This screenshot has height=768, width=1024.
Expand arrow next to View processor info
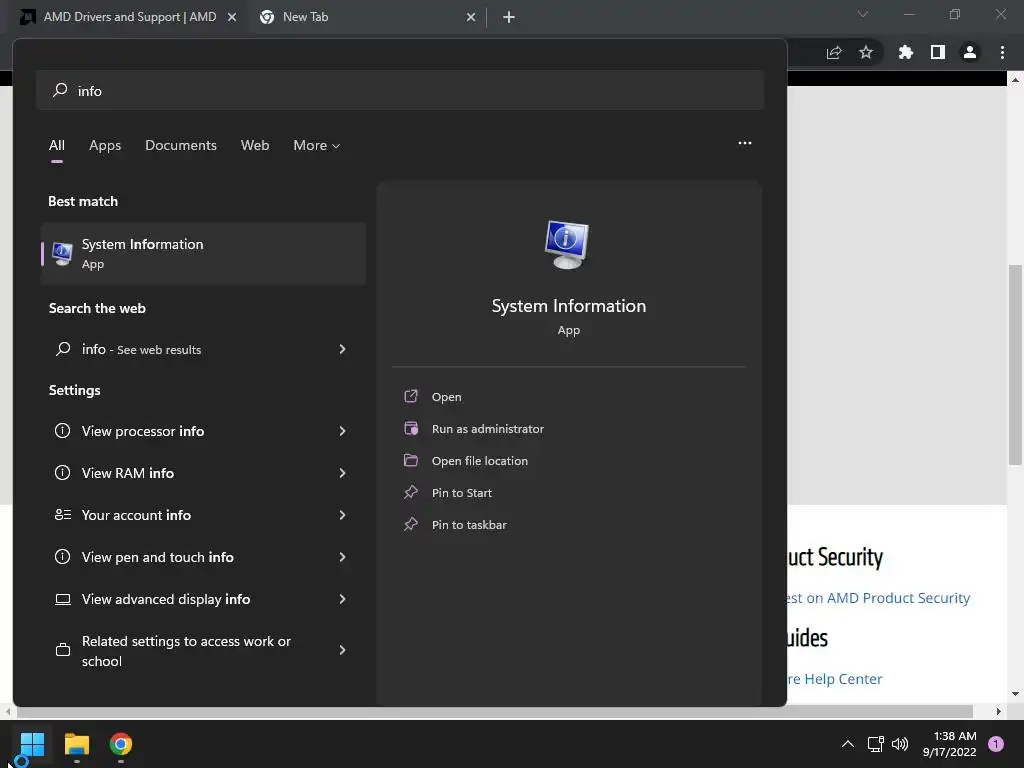point(342,431)
